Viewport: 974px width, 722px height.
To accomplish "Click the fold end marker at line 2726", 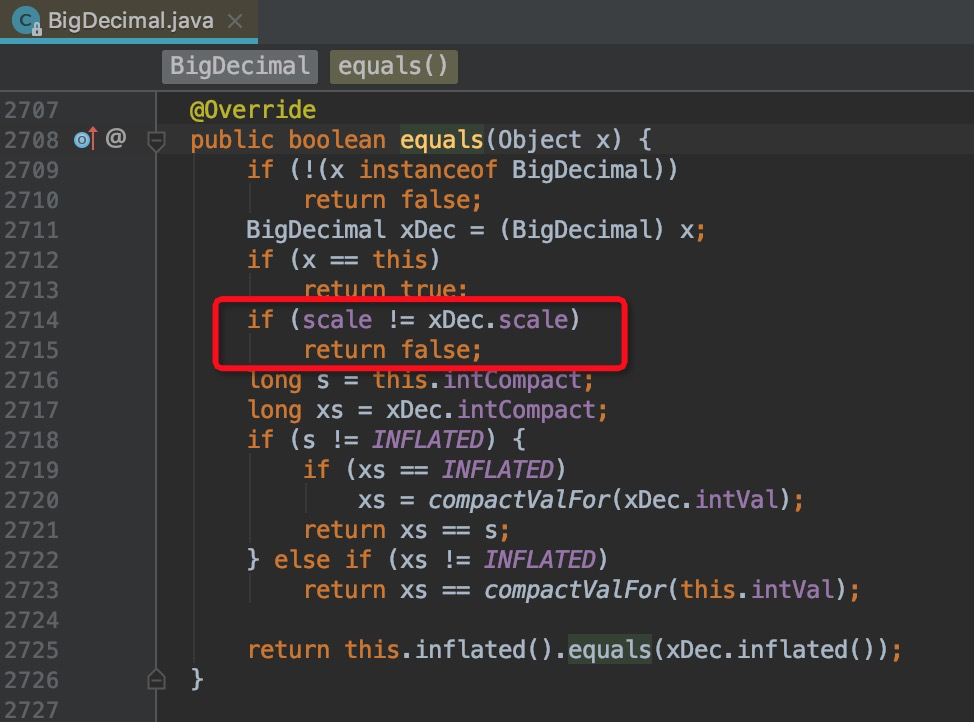I will click(x=156, y=679).
